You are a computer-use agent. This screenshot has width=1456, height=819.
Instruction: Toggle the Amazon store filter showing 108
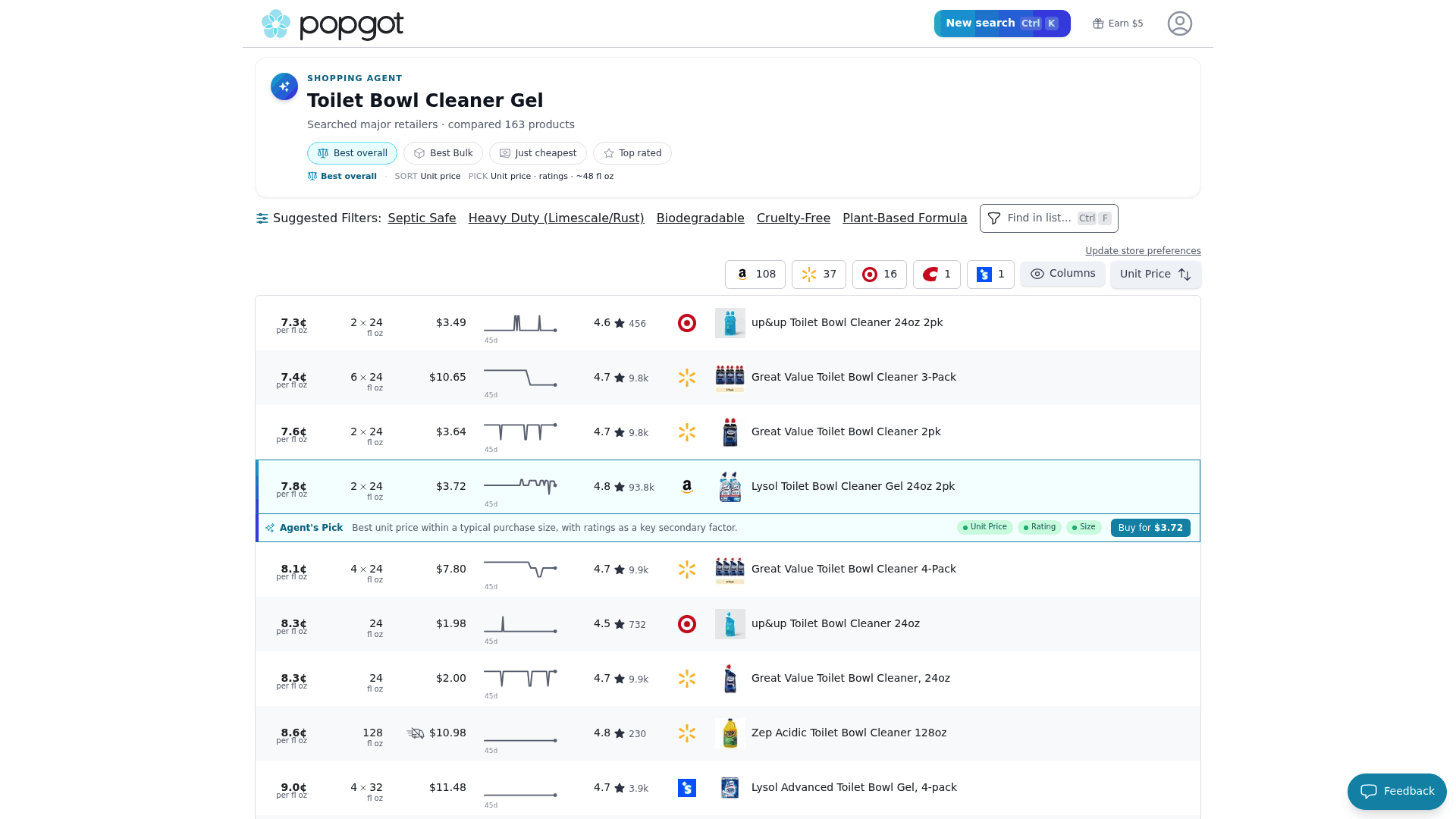coord(755,275)
